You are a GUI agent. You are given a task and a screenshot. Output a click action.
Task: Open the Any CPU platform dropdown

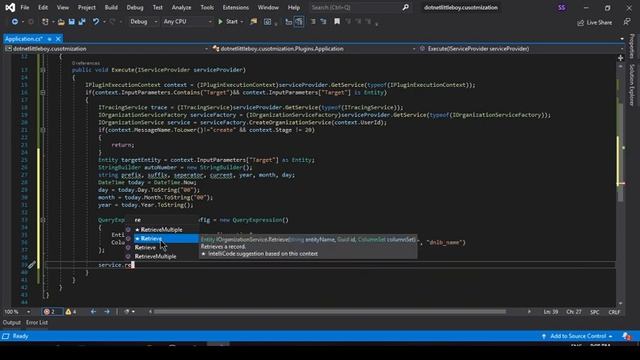click(187, 22)
